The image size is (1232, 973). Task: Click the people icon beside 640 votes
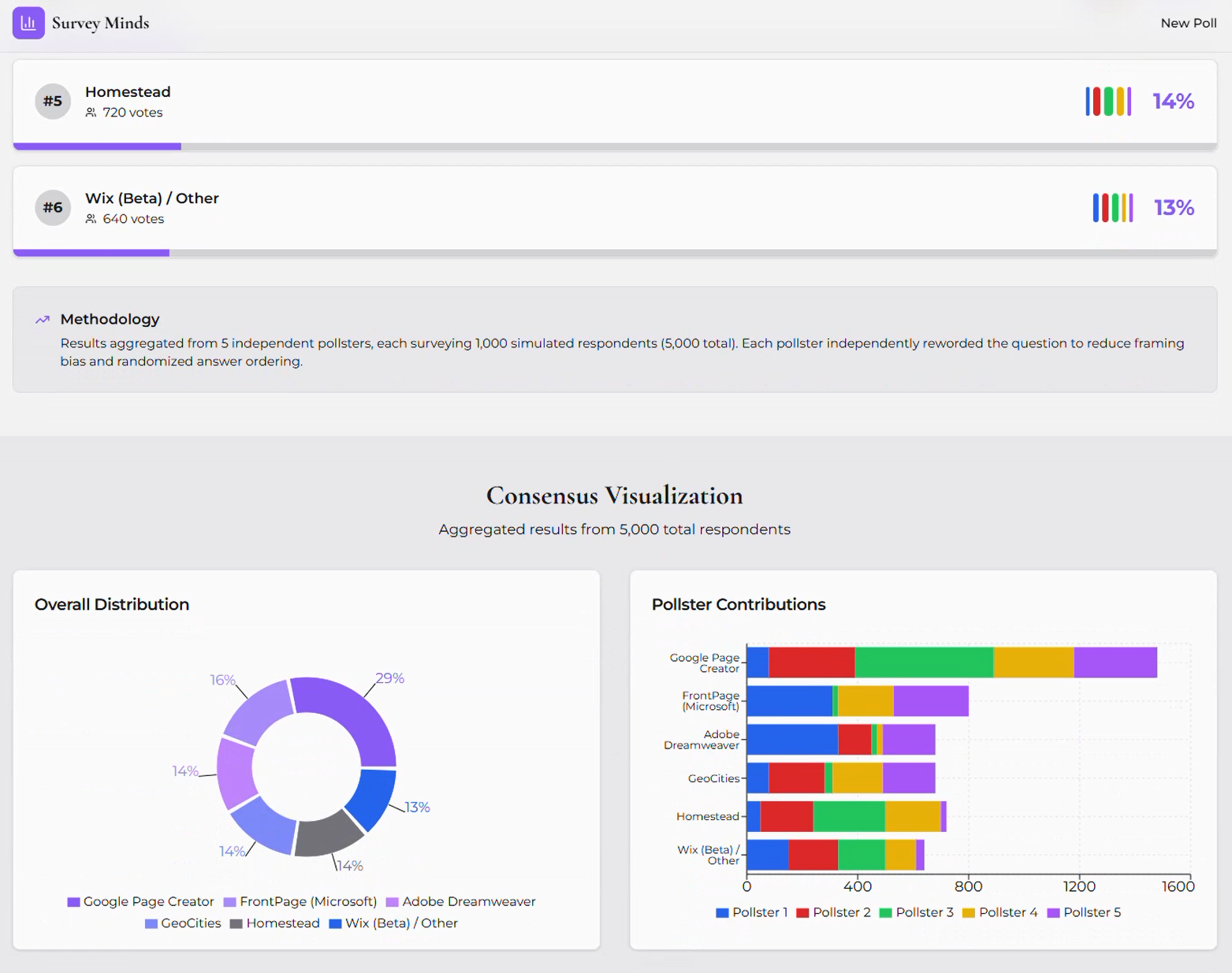(91, 219)
